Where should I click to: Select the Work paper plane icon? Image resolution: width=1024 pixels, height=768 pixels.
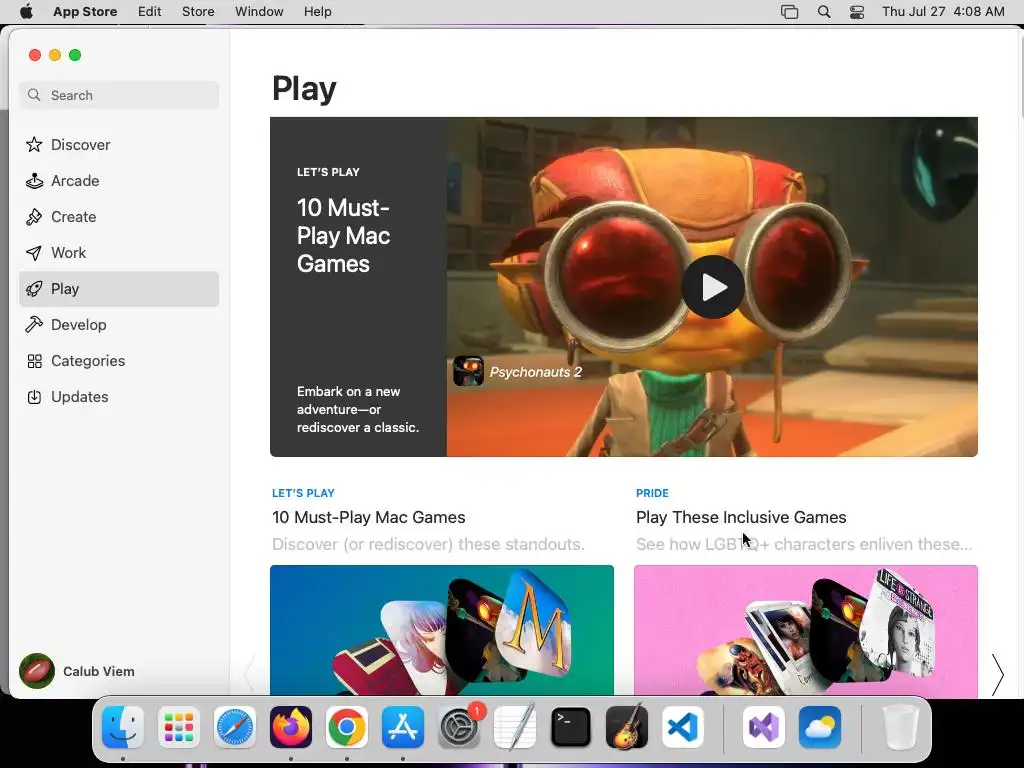(34, 252)
